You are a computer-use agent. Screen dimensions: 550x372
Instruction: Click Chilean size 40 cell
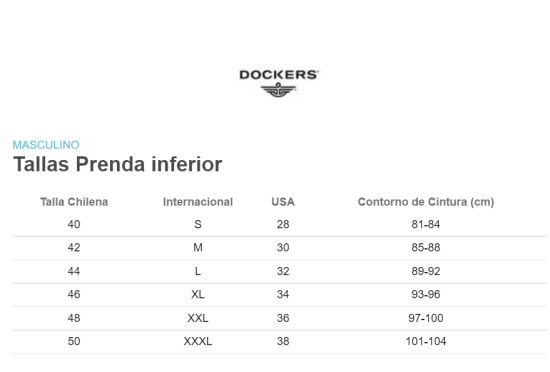point(74,224)
